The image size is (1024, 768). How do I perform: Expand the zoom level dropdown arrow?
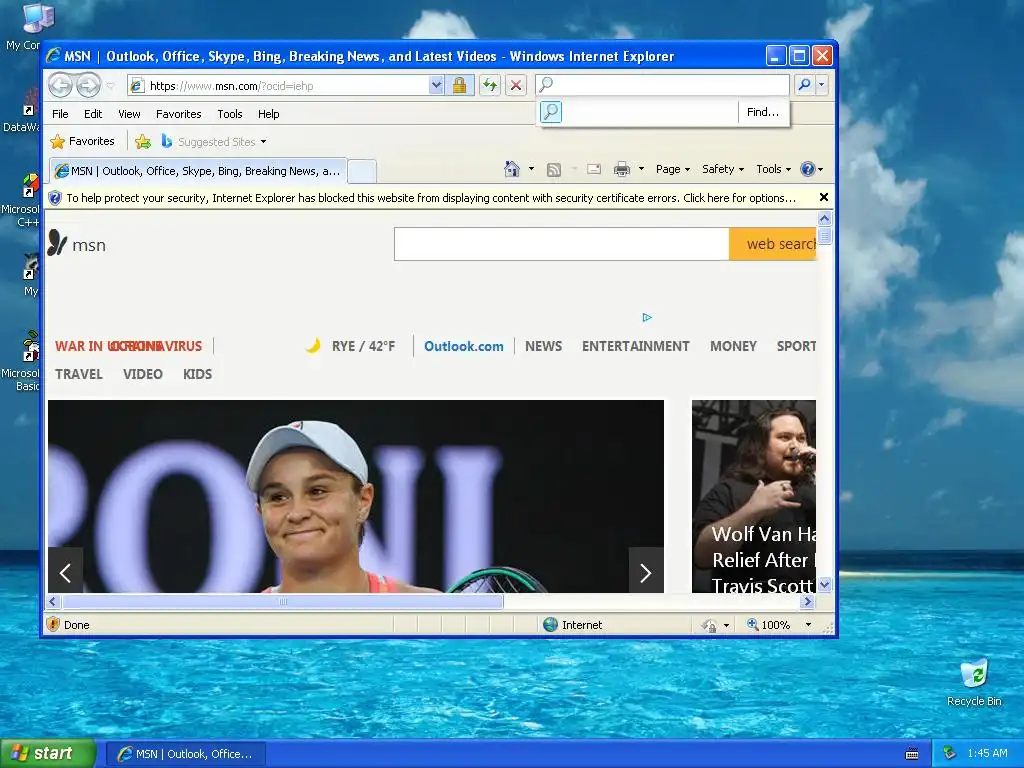(x=808, y=625)
